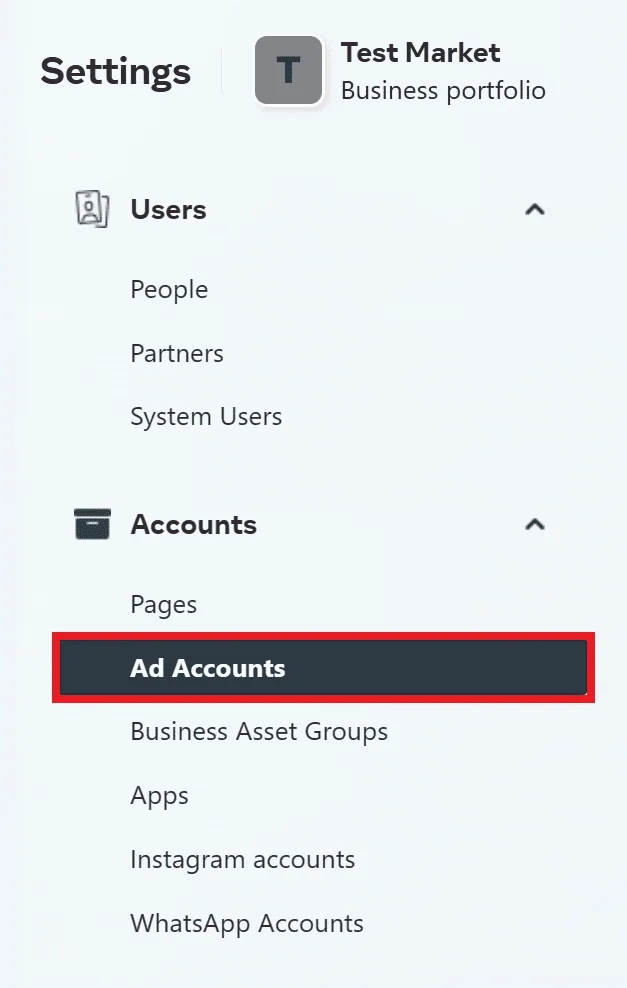Click the Test Market portfolio name
627x988 pixels.
[x=420, y=52]
